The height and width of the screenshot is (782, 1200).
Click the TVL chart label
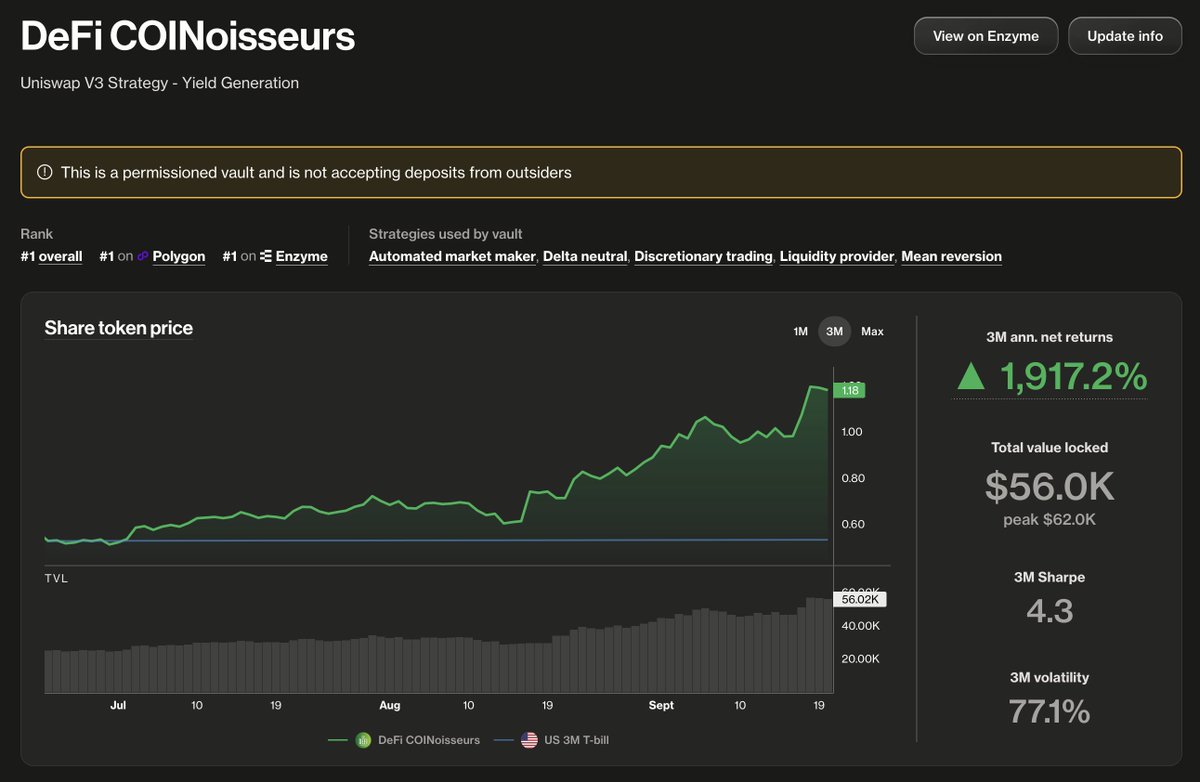tap(56, 578)
